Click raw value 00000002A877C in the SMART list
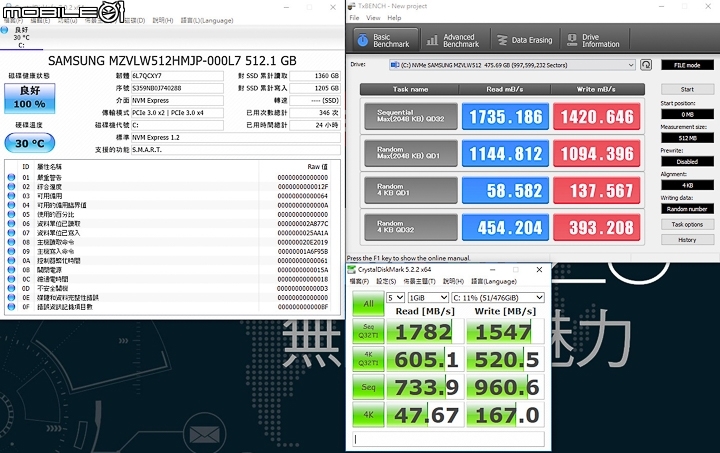This screenshot has width=720, height=453. point(303,224)
